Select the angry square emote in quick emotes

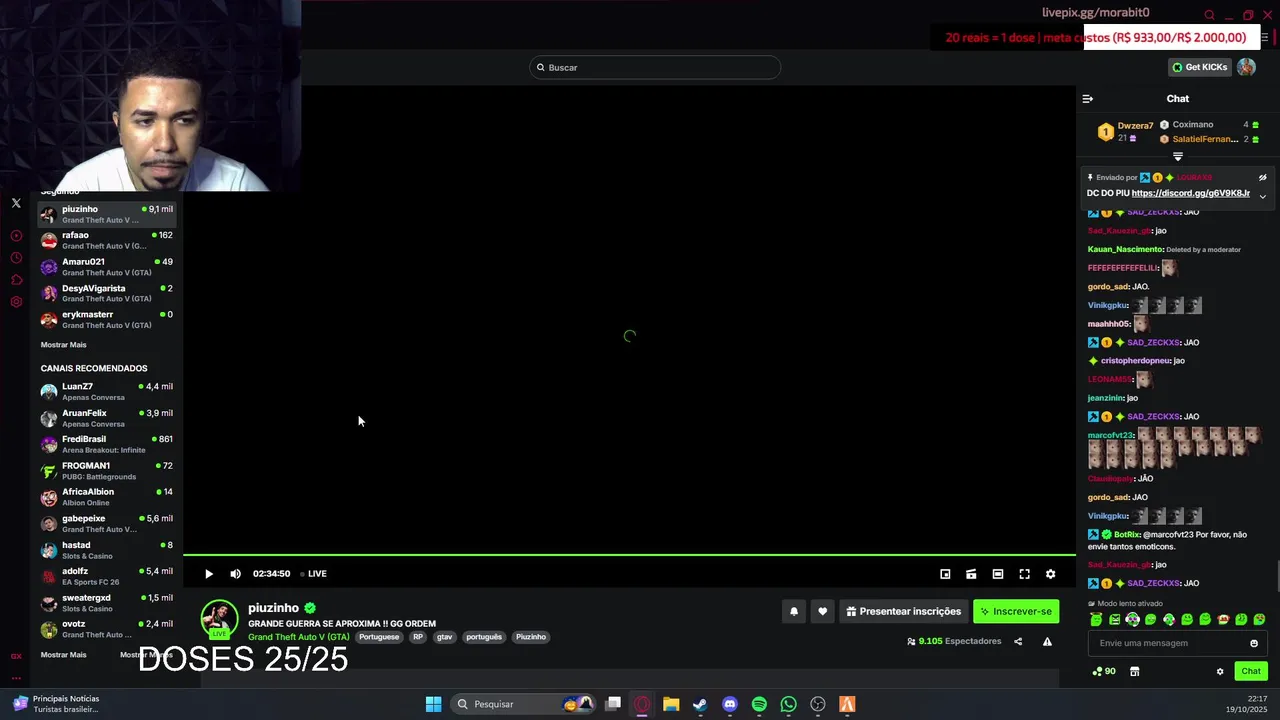tap(1115, 620)
